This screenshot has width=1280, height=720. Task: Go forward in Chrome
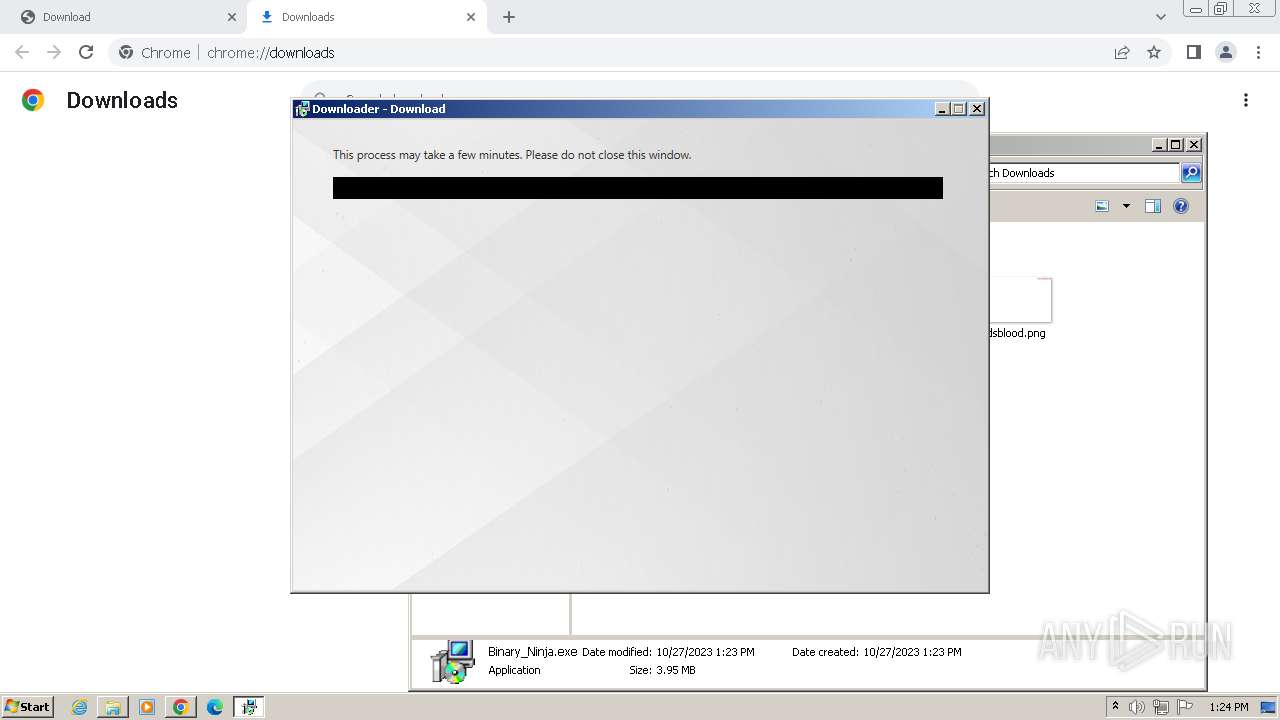pos(54,52)
